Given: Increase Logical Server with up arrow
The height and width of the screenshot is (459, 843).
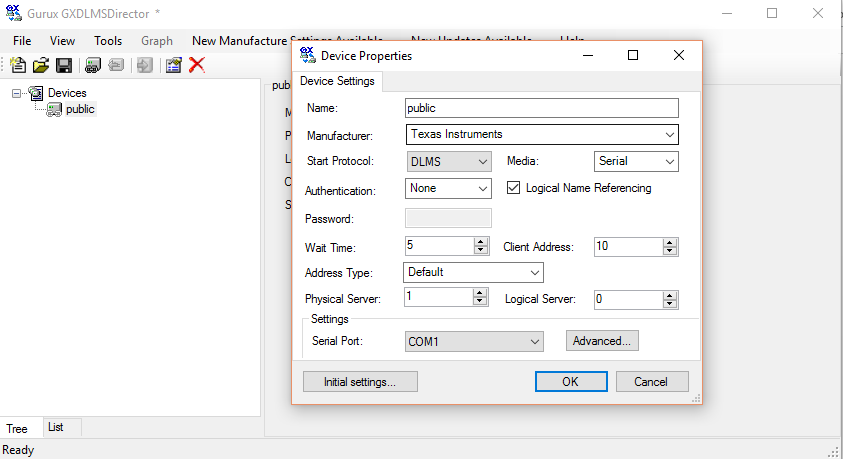Looking at the screenshot, I should (x=669, y=296).
